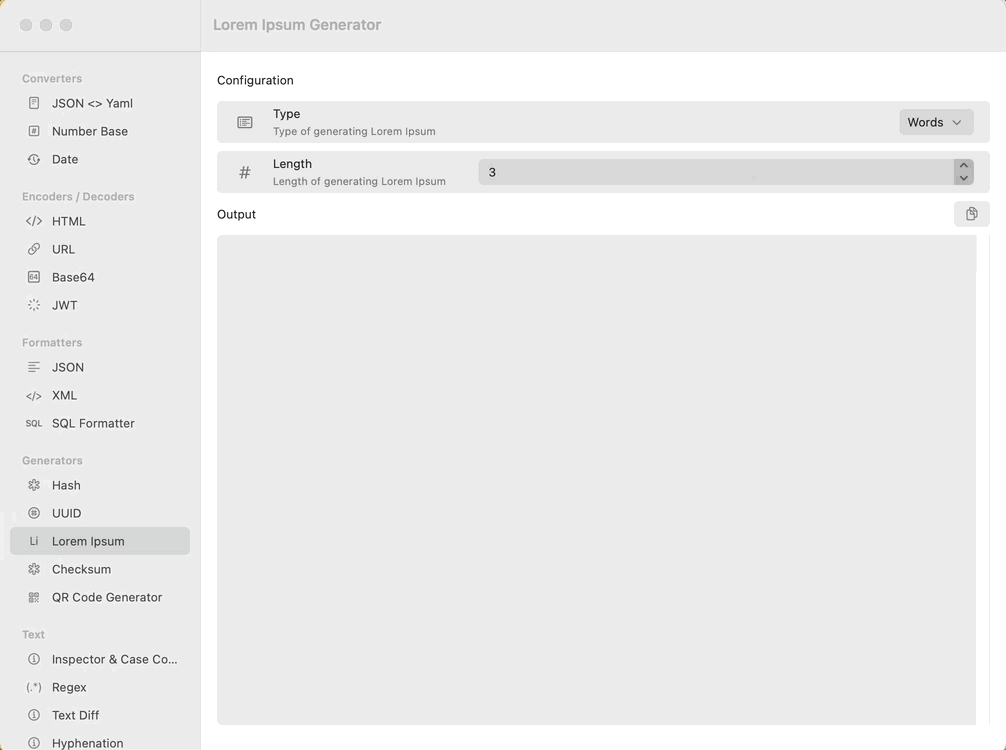Click the Lorem Ipsum Generator window title
The image size is (1006, 750).
click(x=297, y=24)
